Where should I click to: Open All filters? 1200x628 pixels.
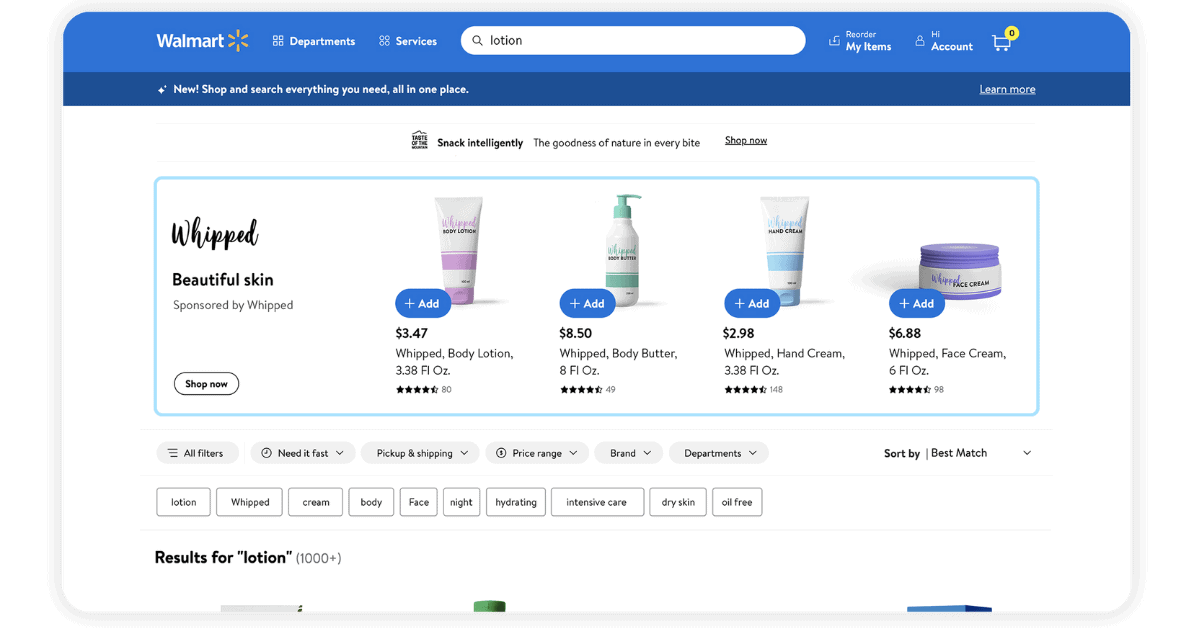point(197,453)
